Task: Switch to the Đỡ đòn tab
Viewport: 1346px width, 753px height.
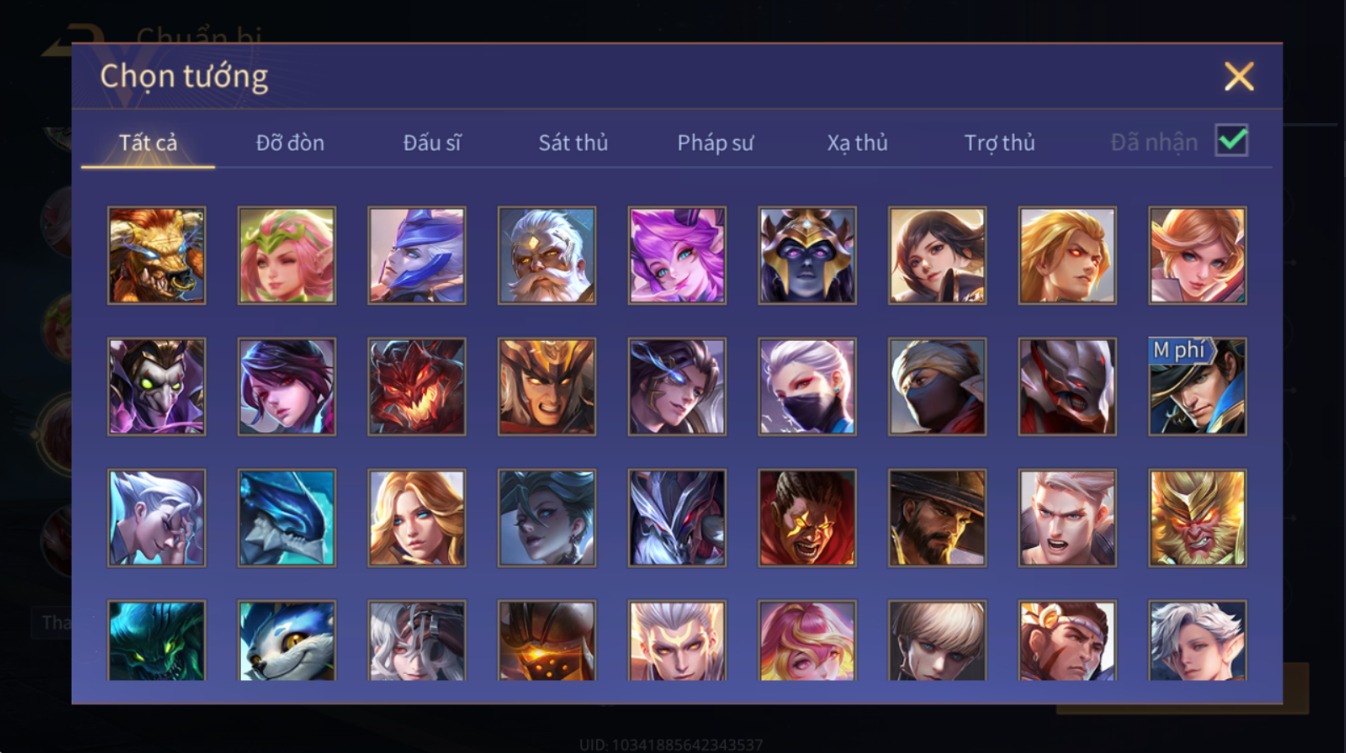Action: pos(290,143)
